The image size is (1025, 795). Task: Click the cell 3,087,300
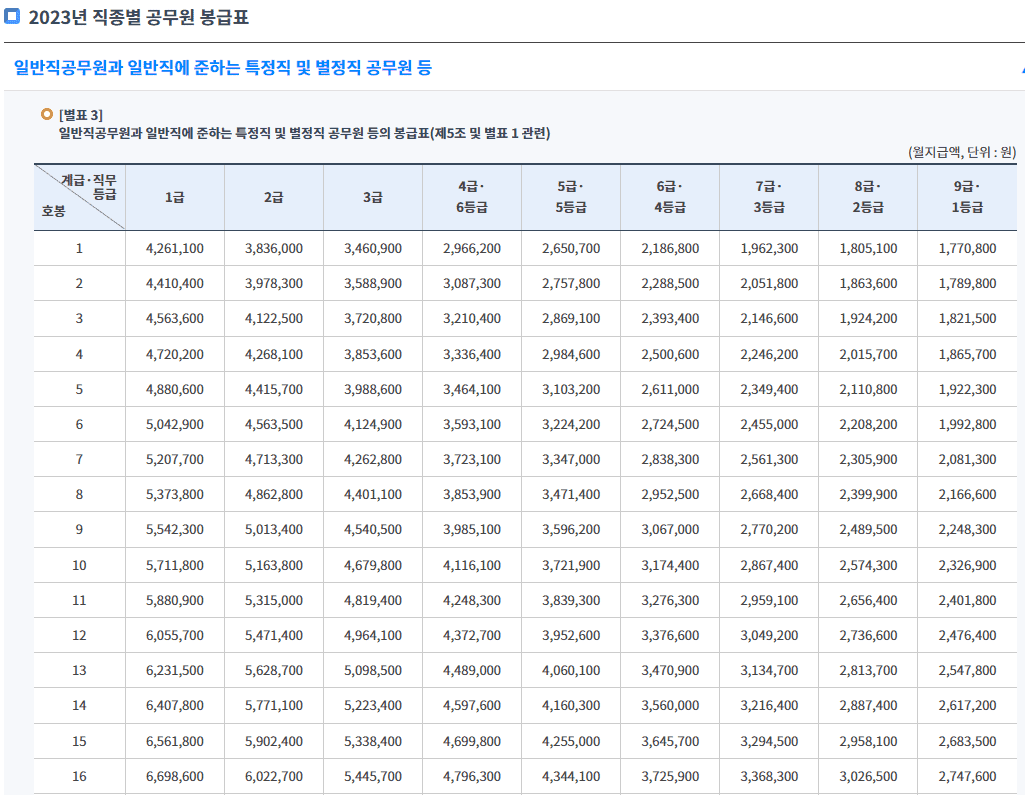pos(472,284)
